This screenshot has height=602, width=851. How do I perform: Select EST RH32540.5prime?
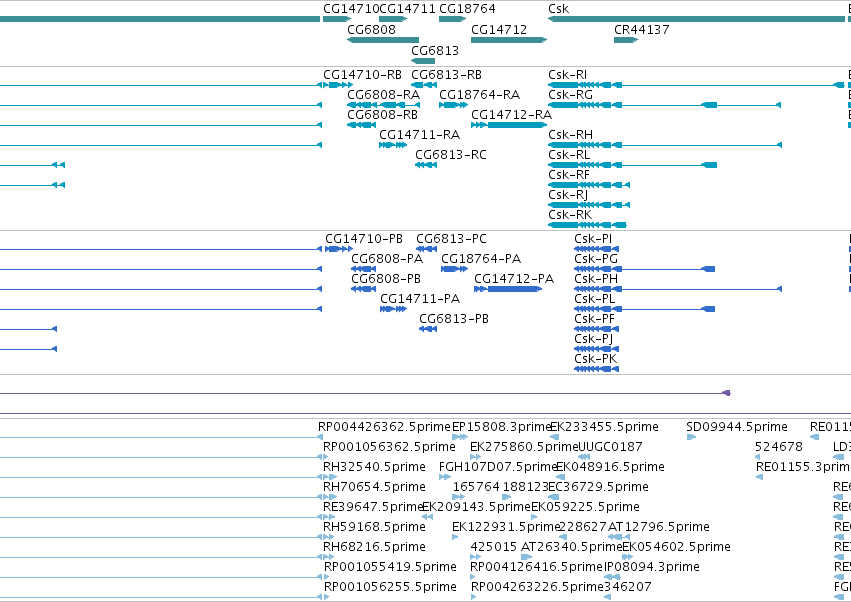click(329, 477)
